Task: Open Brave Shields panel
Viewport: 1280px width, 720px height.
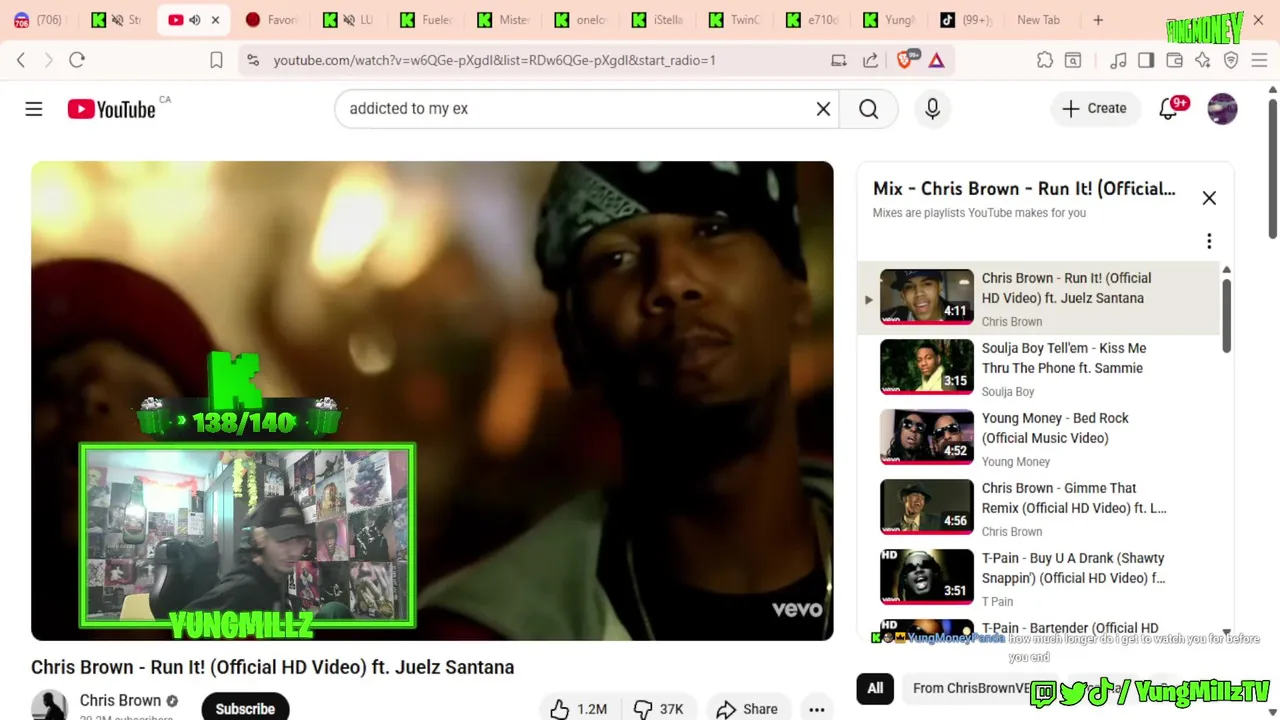Action: (x=906, y=60)
